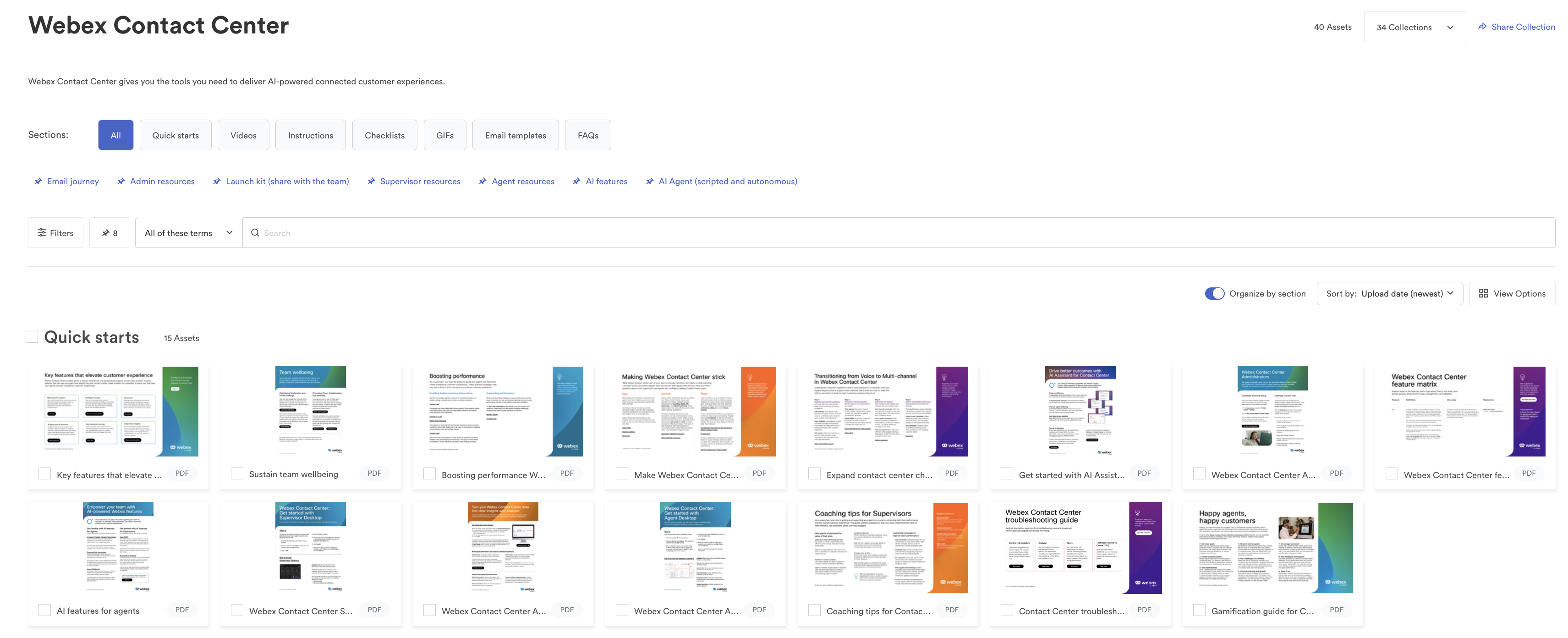Switch to the FAQs section

click(x=587, y=135)
